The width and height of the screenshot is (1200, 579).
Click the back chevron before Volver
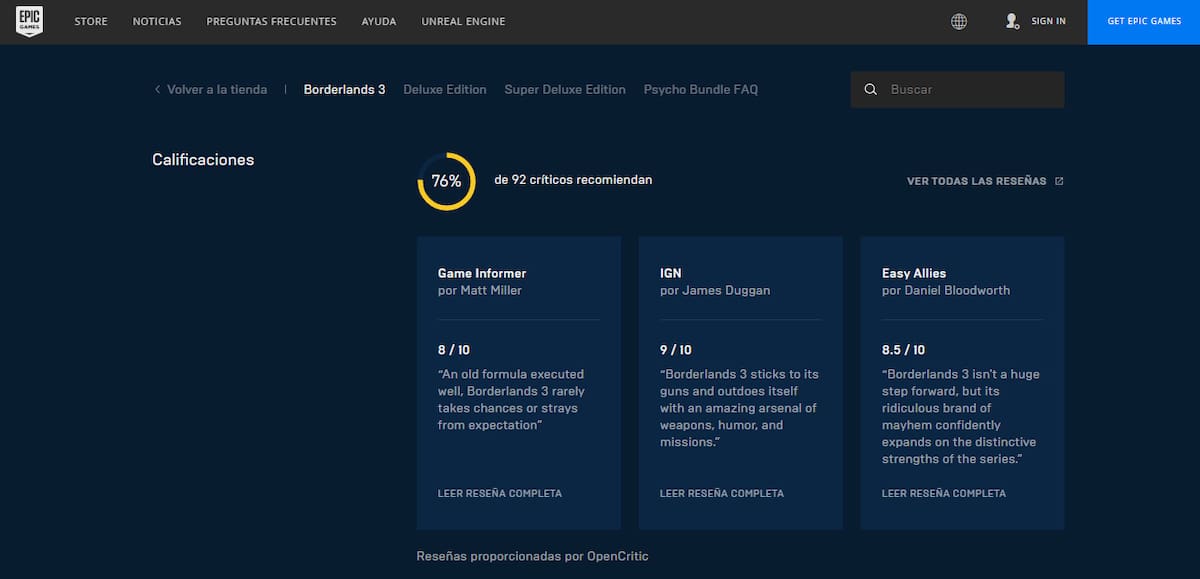pos(157,89)
